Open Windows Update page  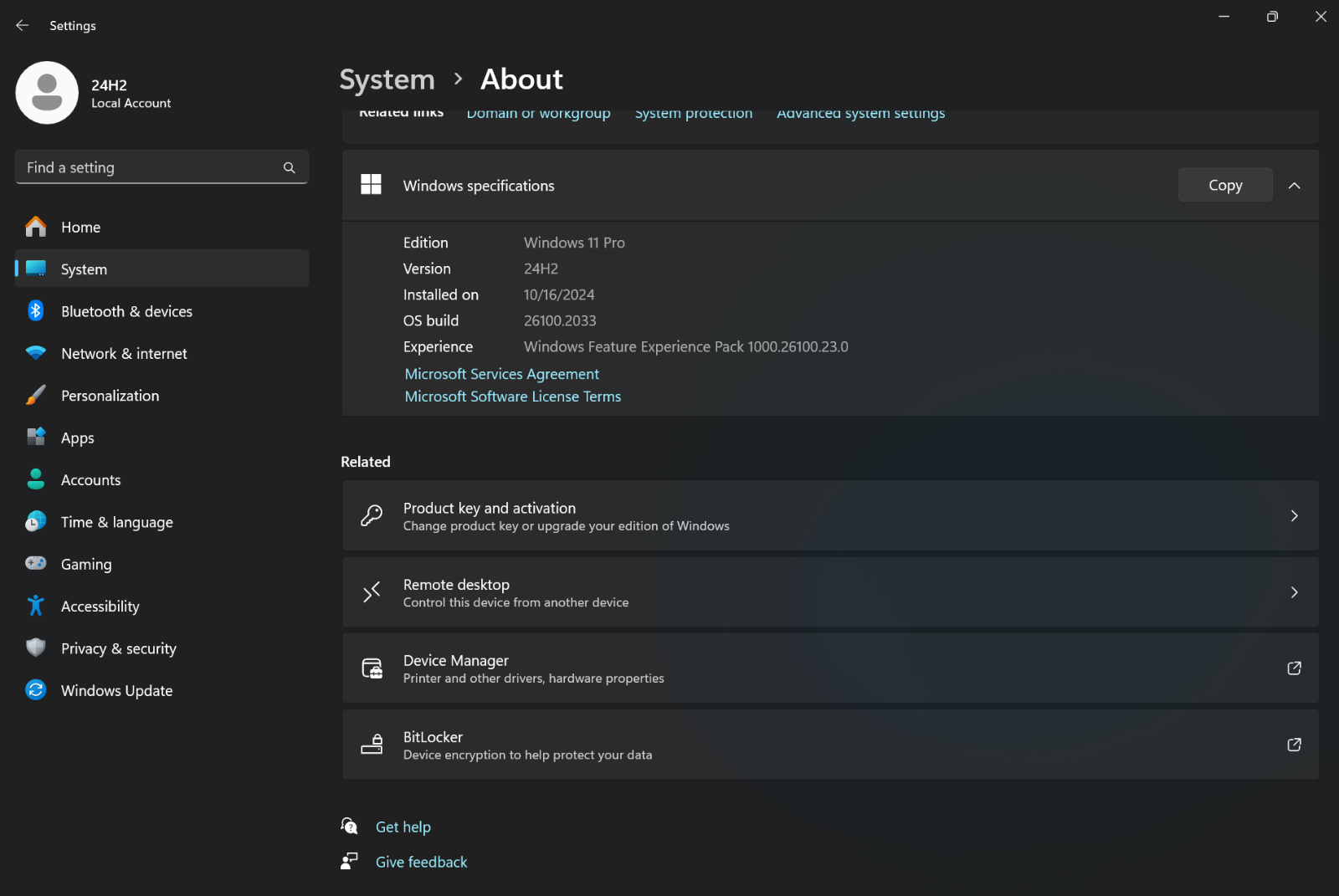coord(162,690)
